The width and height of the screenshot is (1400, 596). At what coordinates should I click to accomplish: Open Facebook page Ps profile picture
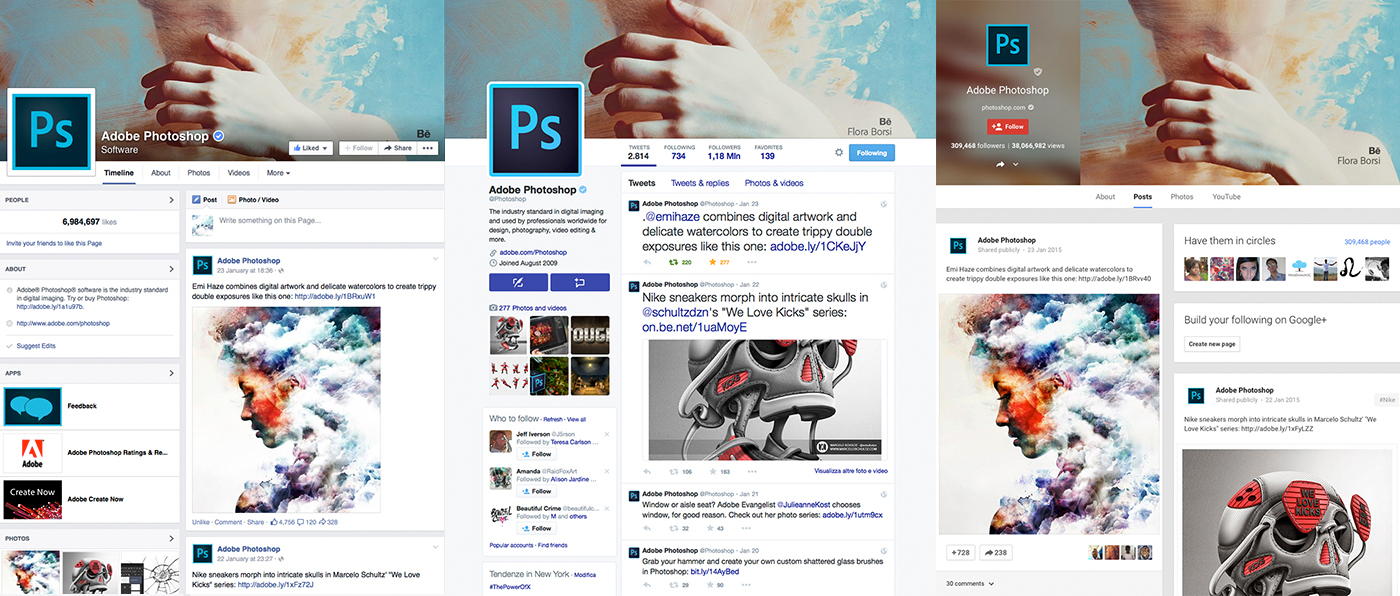pos(51,131)
